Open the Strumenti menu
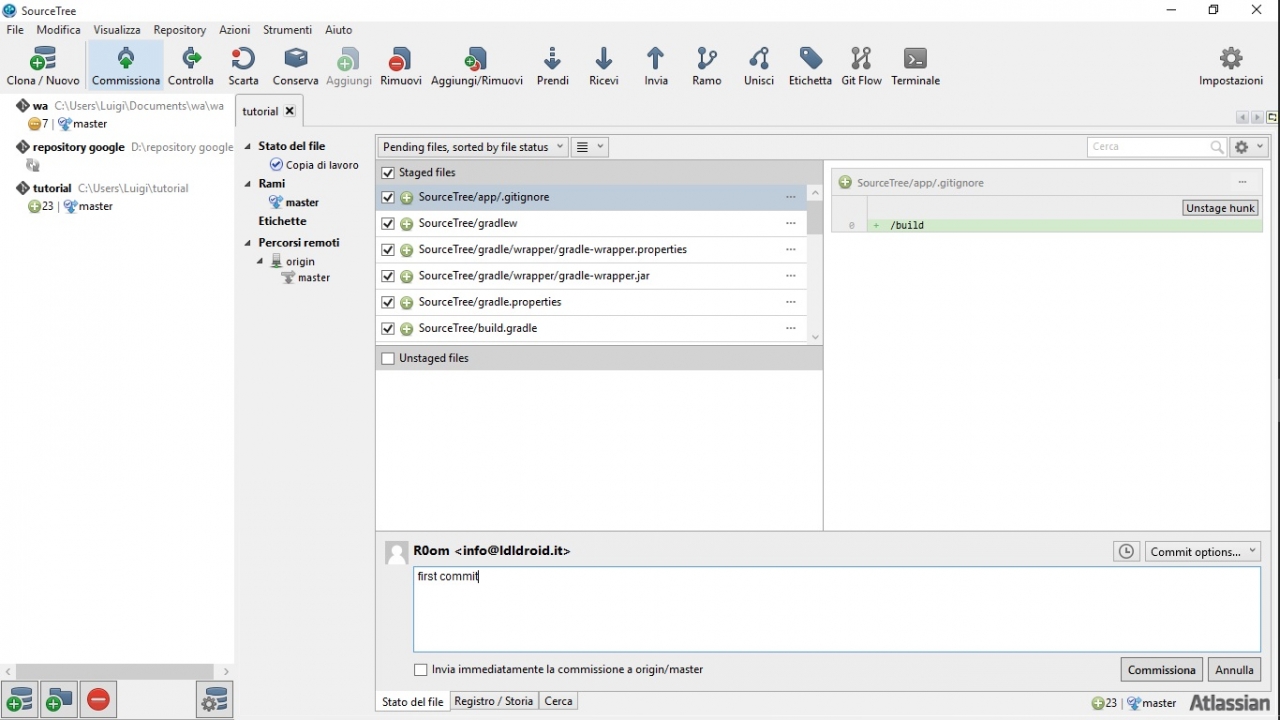This screenshot has height=720, width=1280. click(287, 30)
